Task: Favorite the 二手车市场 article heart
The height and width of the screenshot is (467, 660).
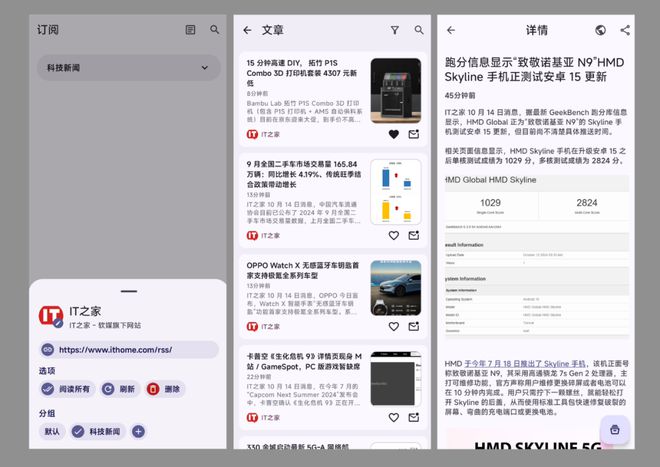Action: pos(394,235)
